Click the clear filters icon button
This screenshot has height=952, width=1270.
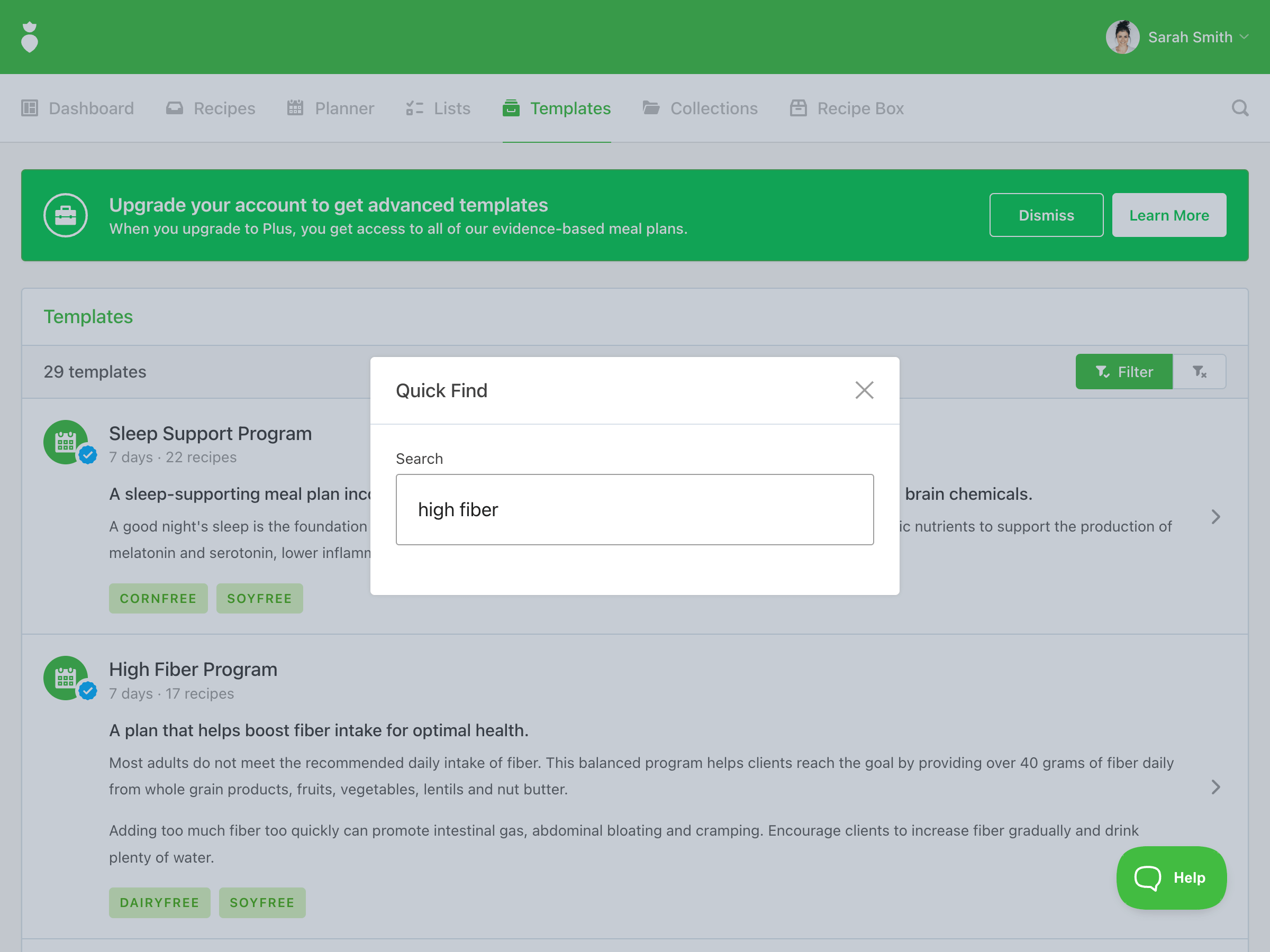[1199, 372]
